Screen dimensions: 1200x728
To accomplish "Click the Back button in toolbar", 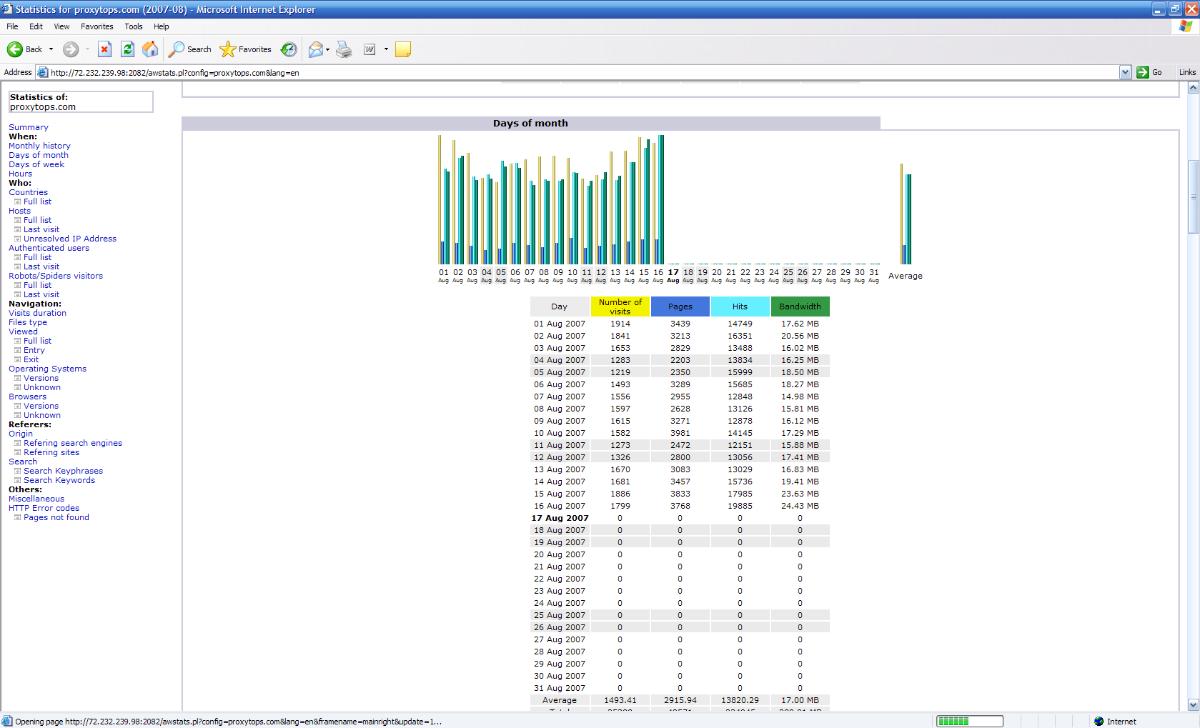I will (x=25, y=49).
